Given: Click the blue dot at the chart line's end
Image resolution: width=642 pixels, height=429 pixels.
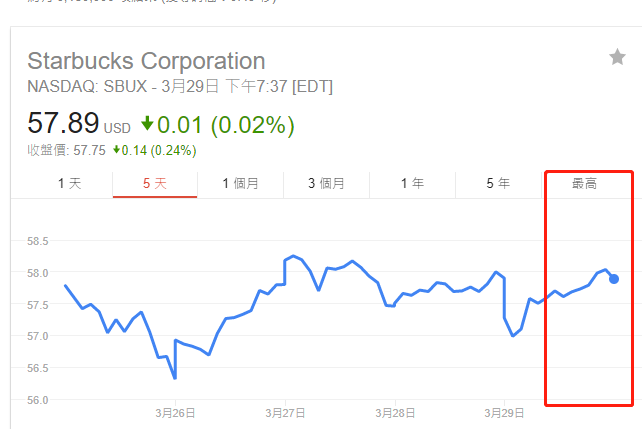Looking at the screenshot, I should [x=614, y=279].
